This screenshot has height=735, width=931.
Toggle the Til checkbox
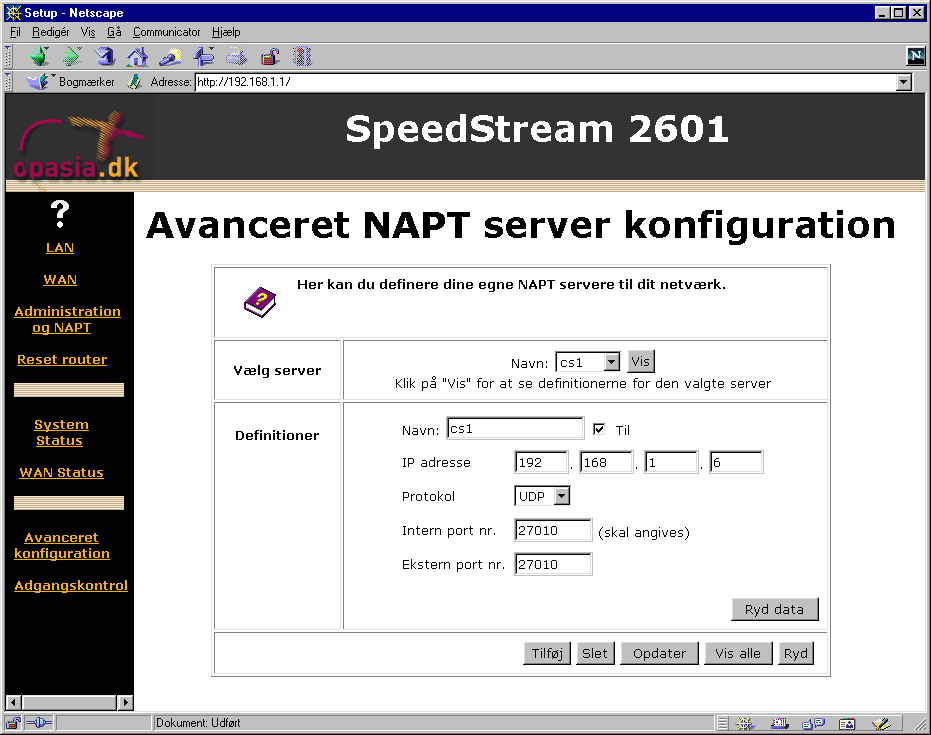click(x=599, y=429)
